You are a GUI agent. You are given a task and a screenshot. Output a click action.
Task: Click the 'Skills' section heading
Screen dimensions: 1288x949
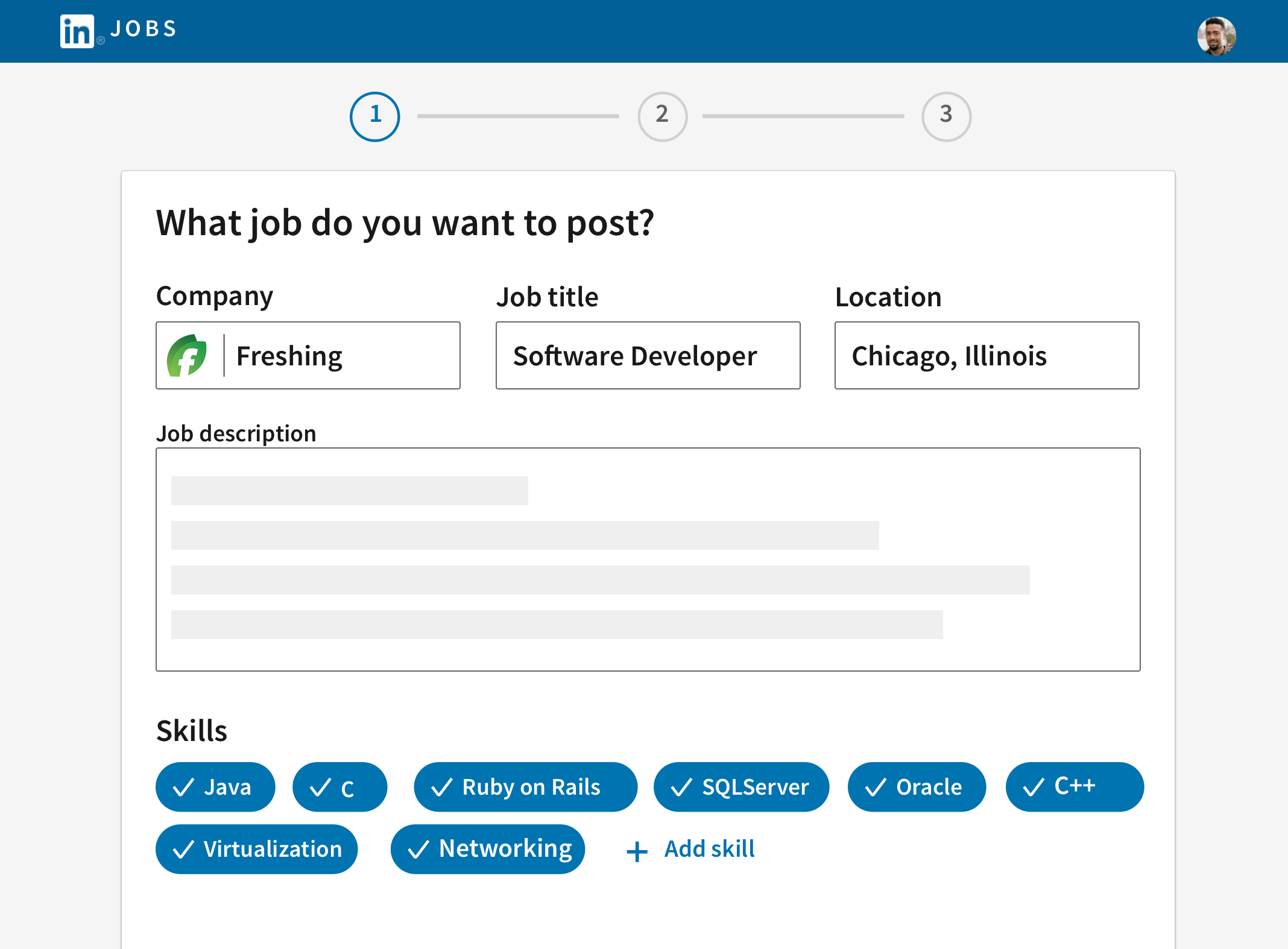[x=191, y=731]
